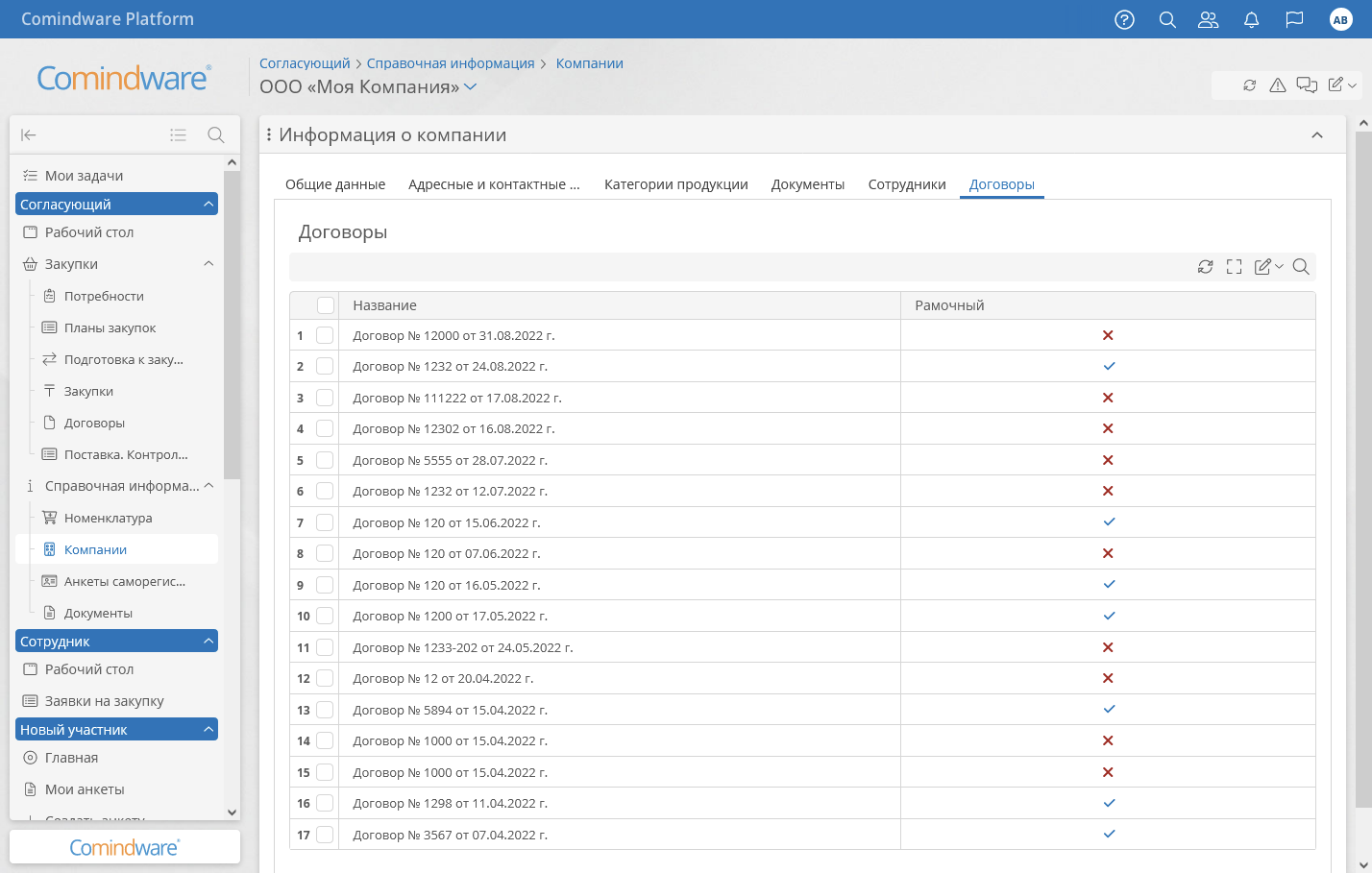
Task: Open the AB user avatar menu
Action: 1340,19
